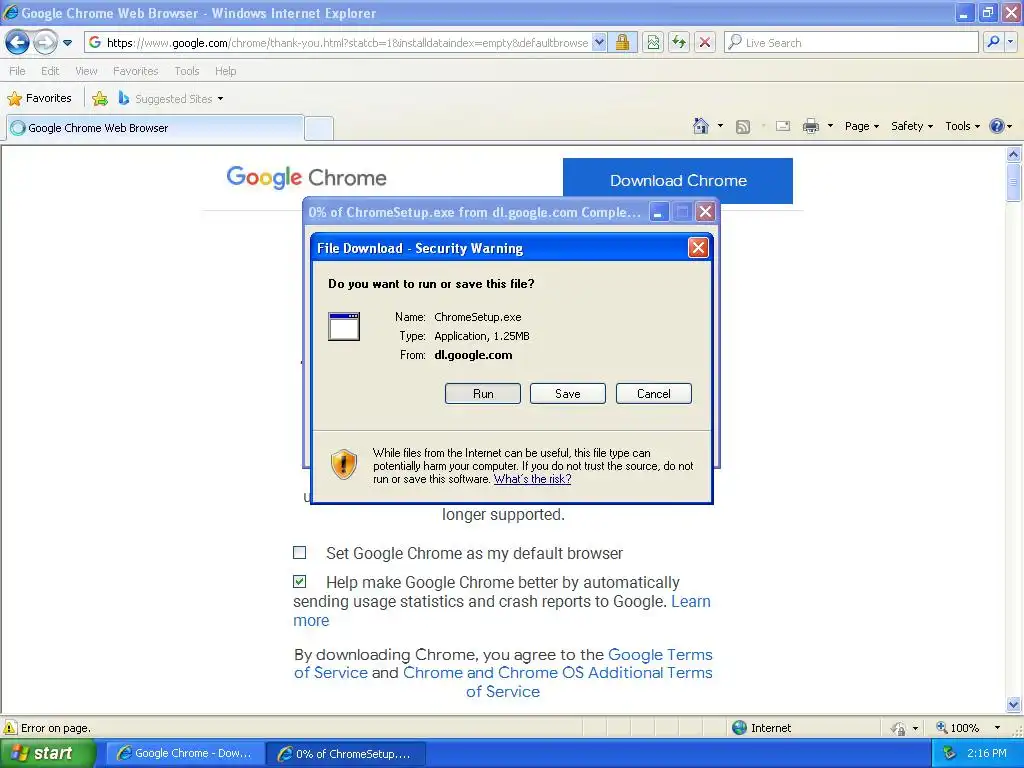Open the What's the risk? link
The image size is (1024, 768).
click(532, 479)
